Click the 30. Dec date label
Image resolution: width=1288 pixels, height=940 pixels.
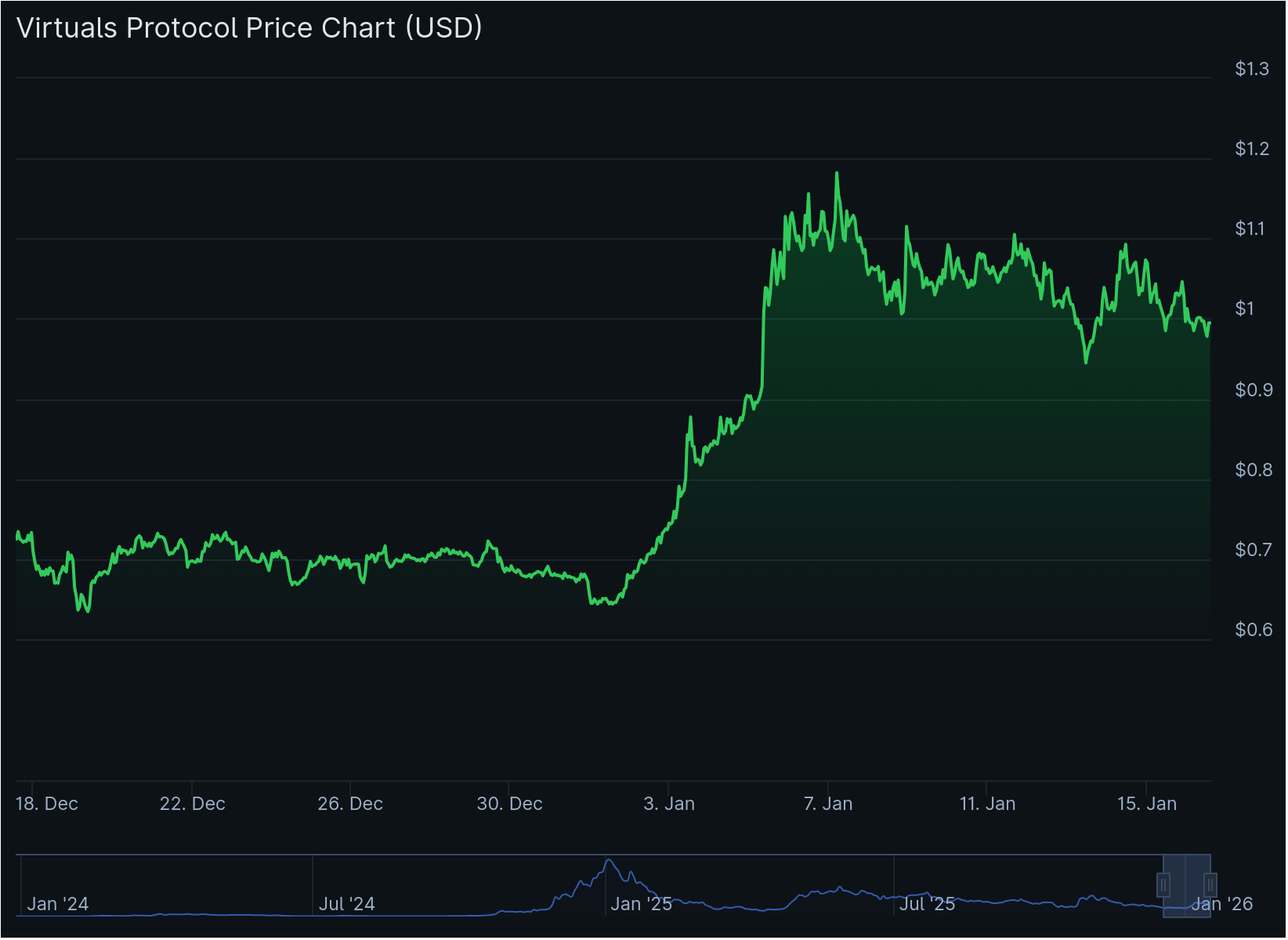point(510,804)
